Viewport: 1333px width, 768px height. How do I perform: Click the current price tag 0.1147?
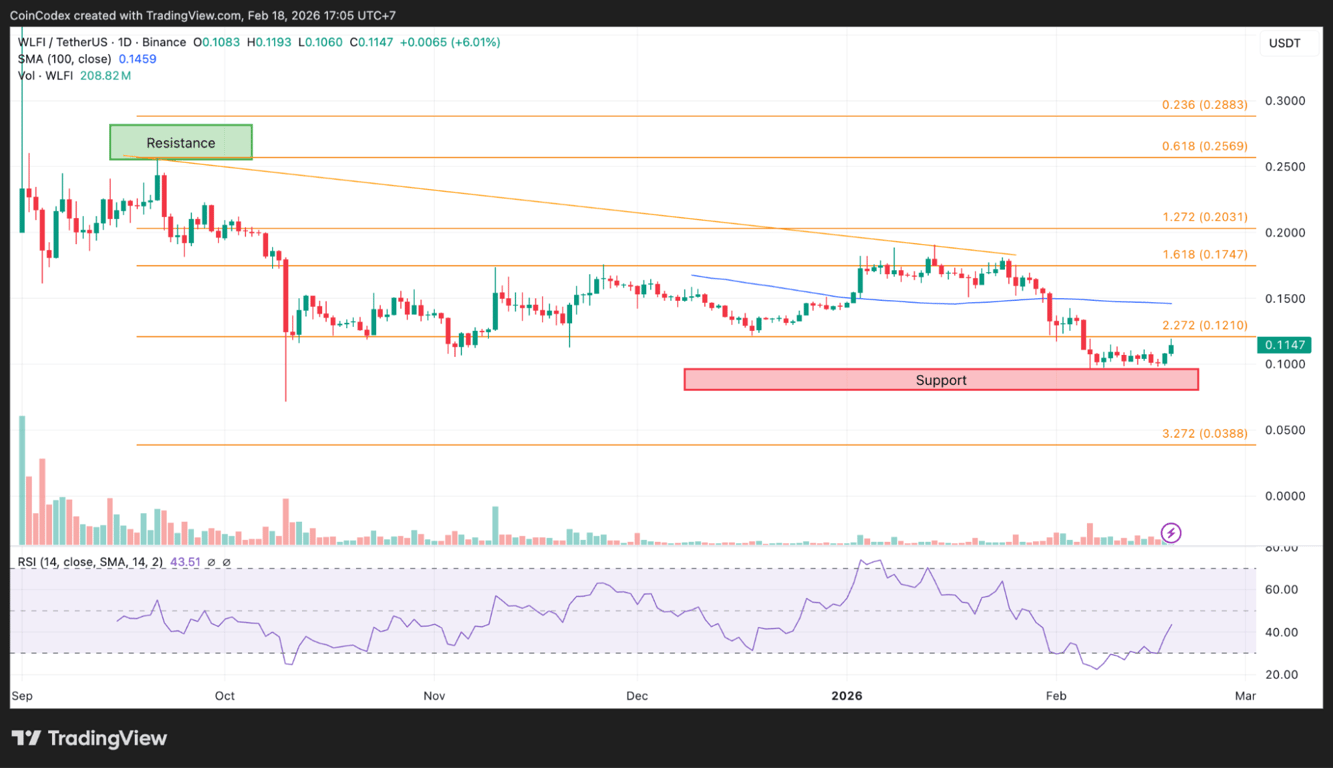point(1284,344)
